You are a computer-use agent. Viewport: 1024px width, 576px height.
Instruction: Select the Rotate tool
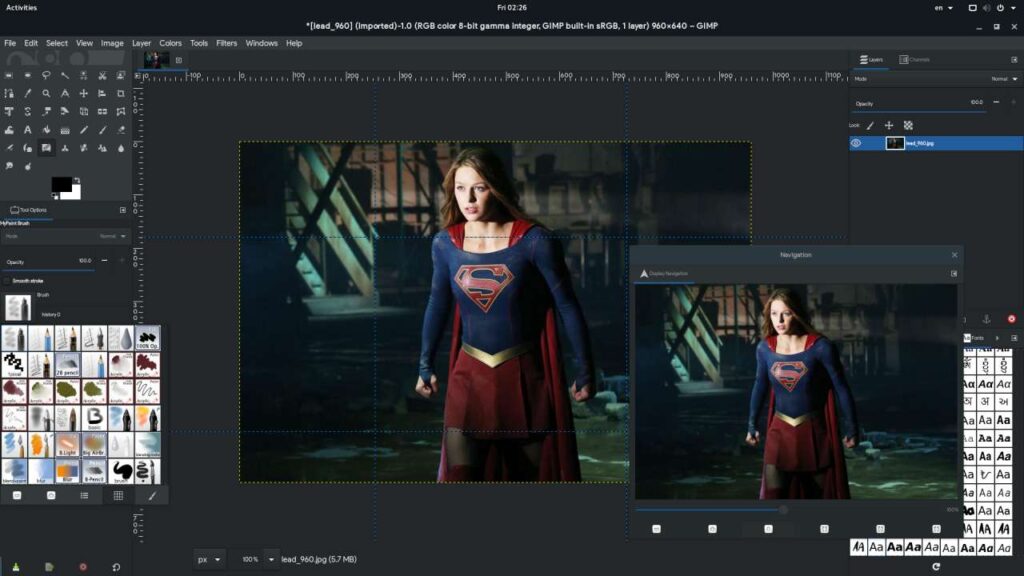click(27, 112)
